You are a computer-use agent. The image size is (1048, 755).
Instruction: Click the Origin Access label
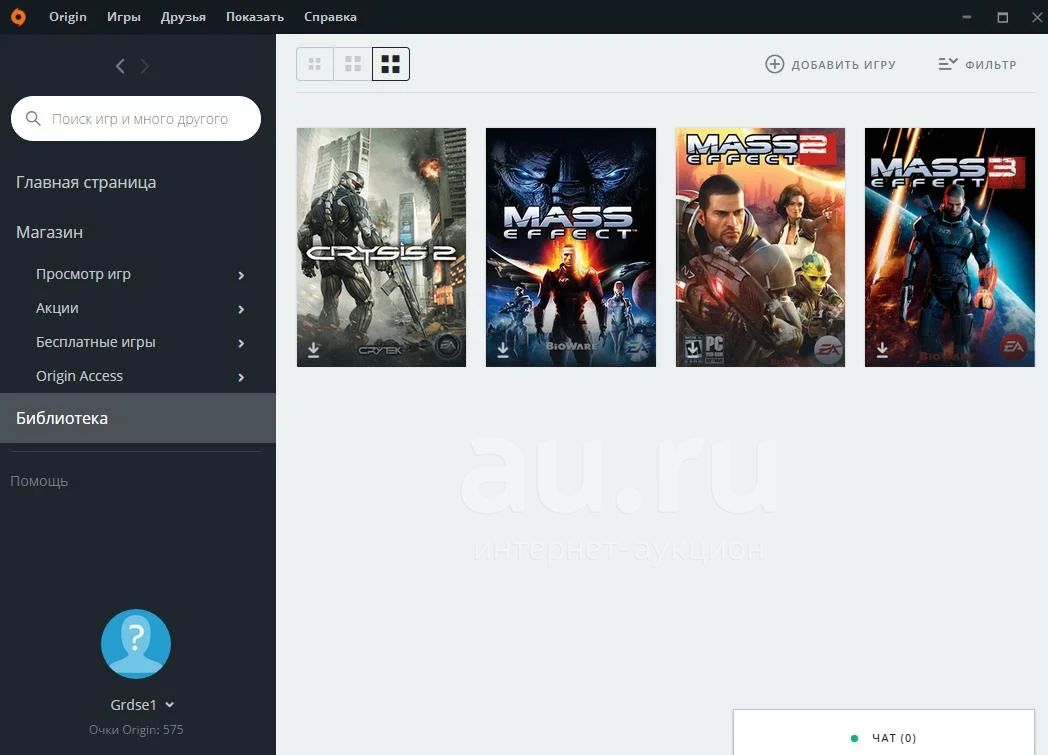click(x=80, y=376)
